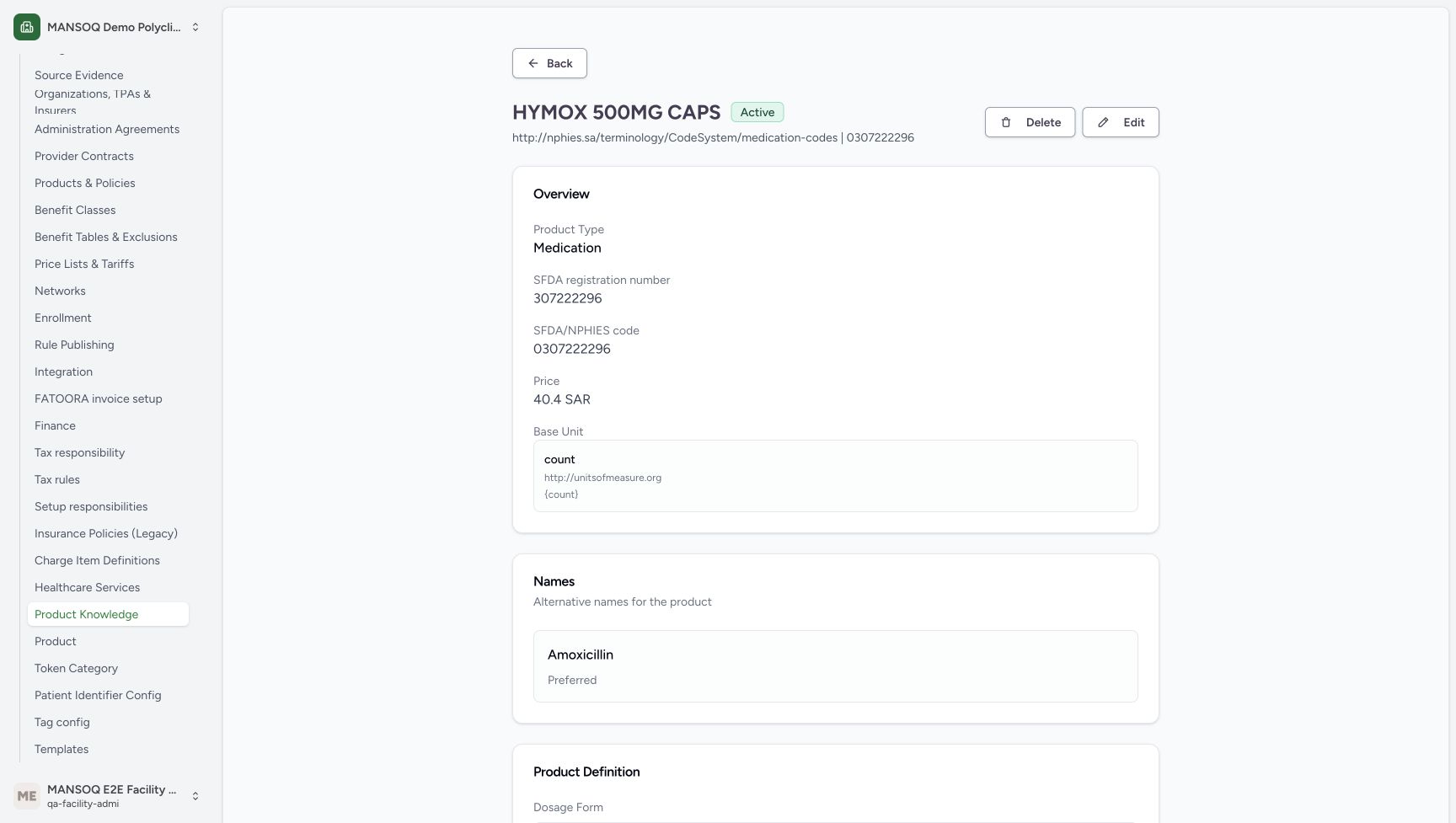Go to Enrollment
This screenshot has height=823, width=1456.
click(63, 318)
